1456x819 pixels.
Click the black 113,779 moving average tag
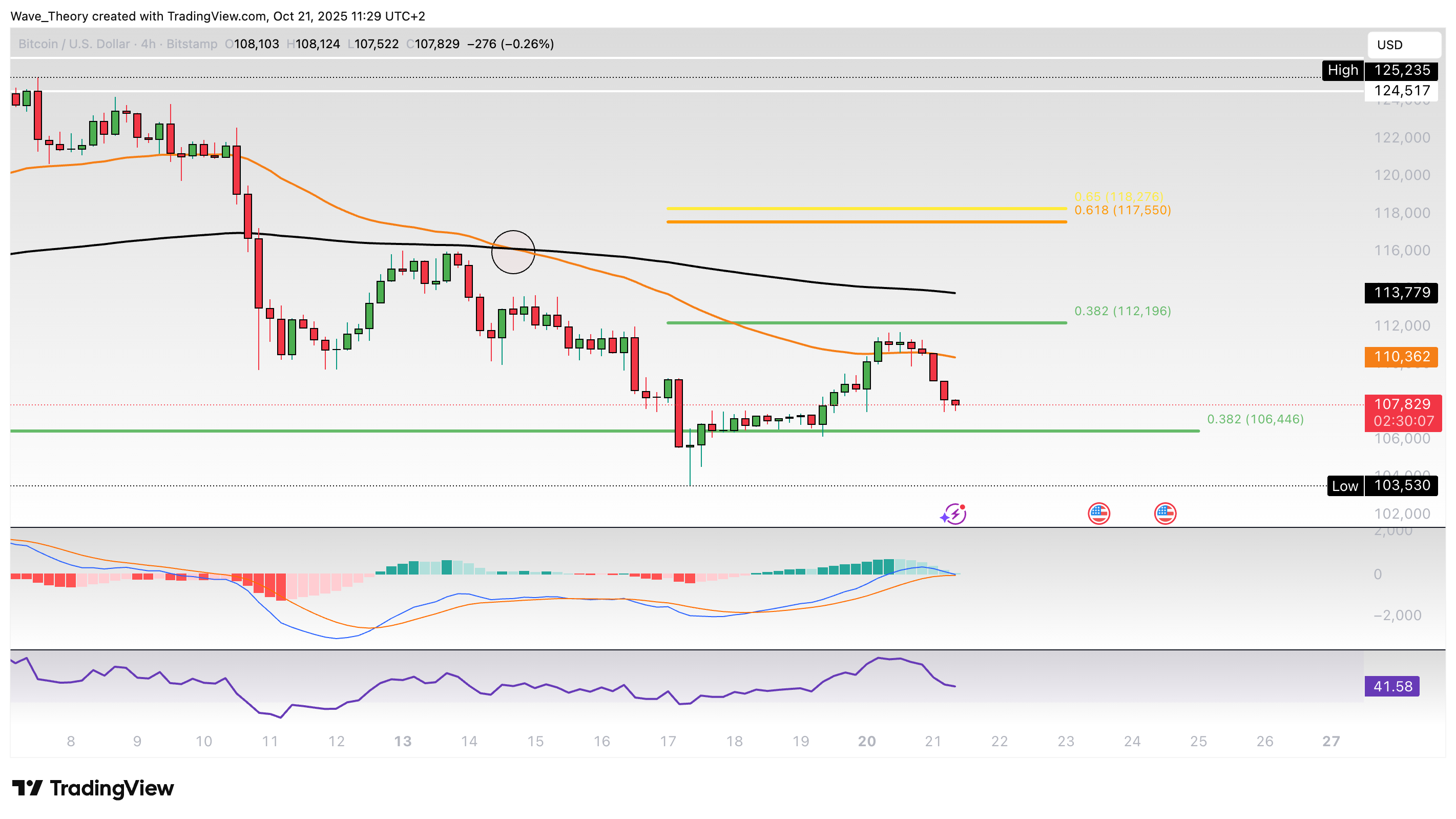pyautogui.click(x=1401, y=293)
